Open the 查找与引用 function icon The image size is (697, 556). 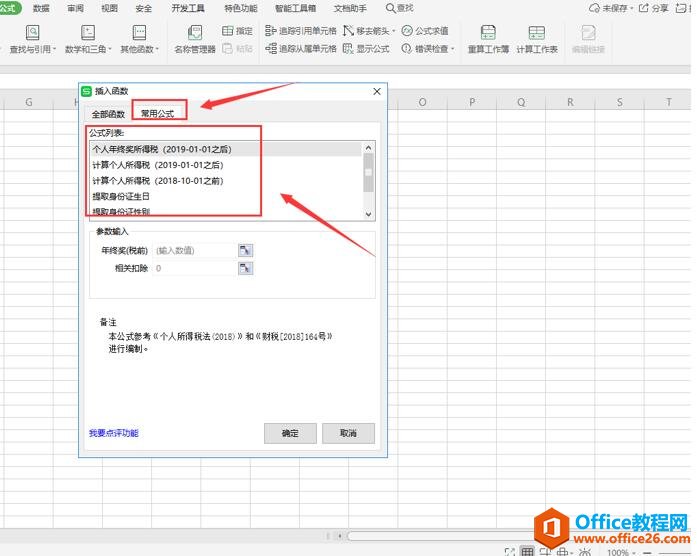click(32, 33)
